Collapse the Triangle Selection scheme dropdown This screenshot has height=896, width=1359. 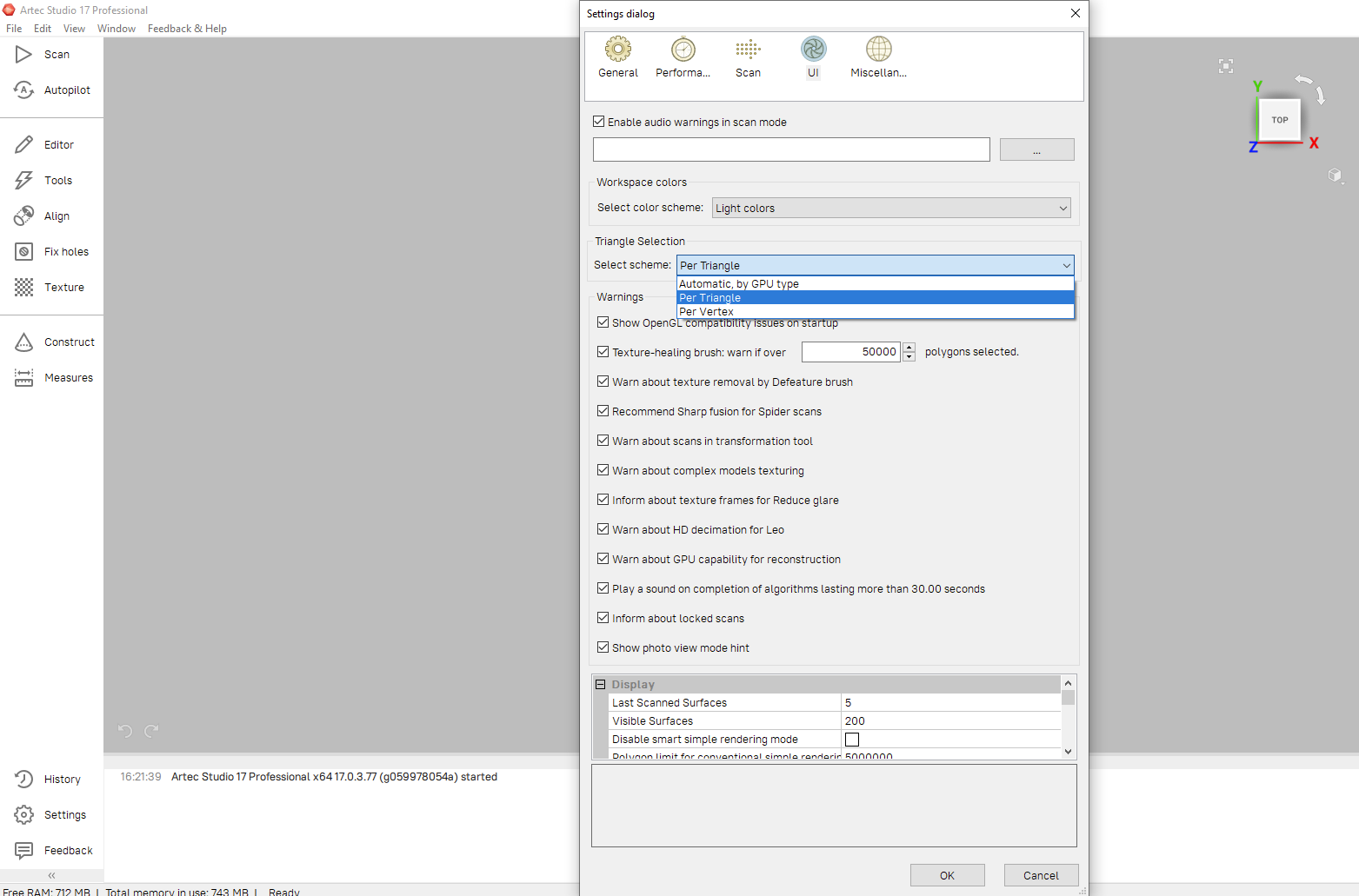pyautogui.click(x=875, y=265)
